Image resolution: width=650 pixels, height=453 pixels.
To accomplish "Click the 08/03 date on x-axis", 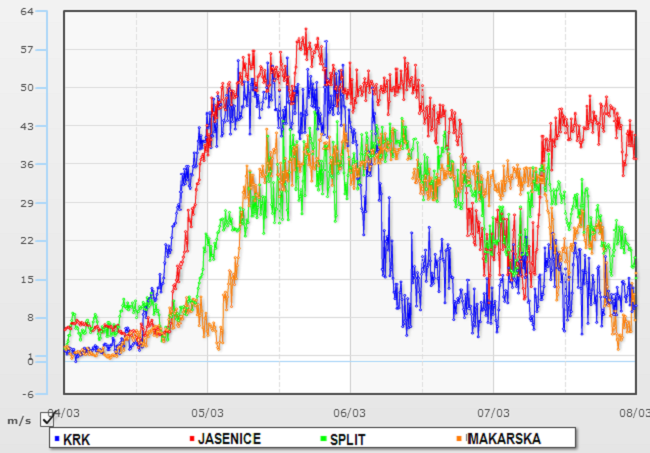I will (x=633, y=411).
